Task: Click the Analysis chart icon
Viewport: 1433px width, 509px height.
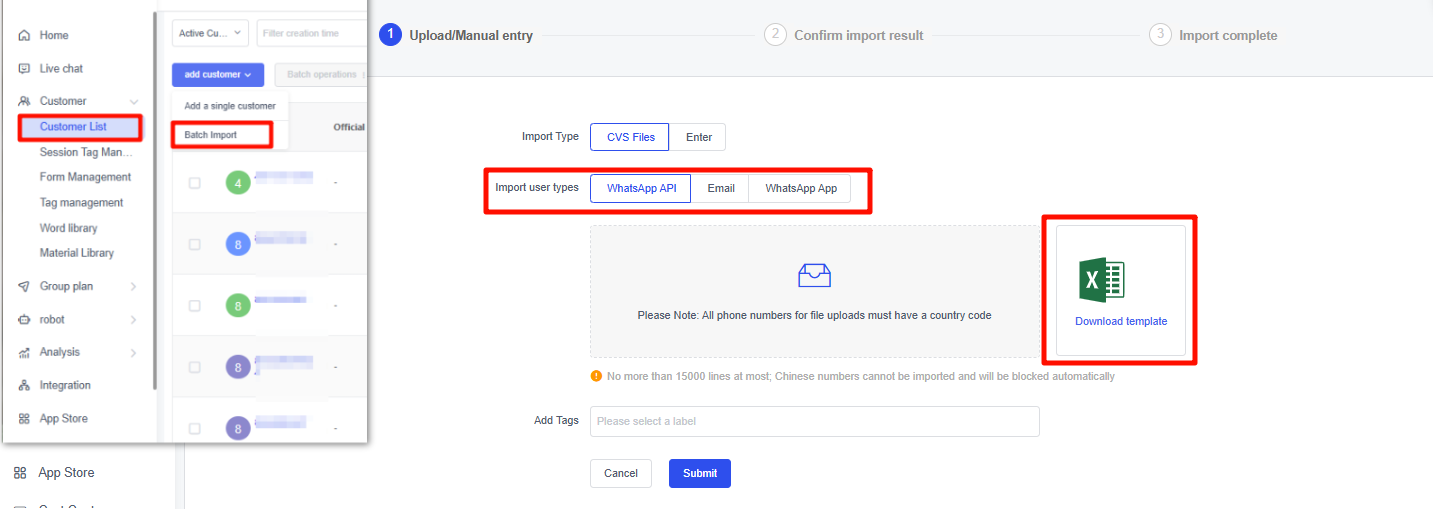Action: point(24,352)
